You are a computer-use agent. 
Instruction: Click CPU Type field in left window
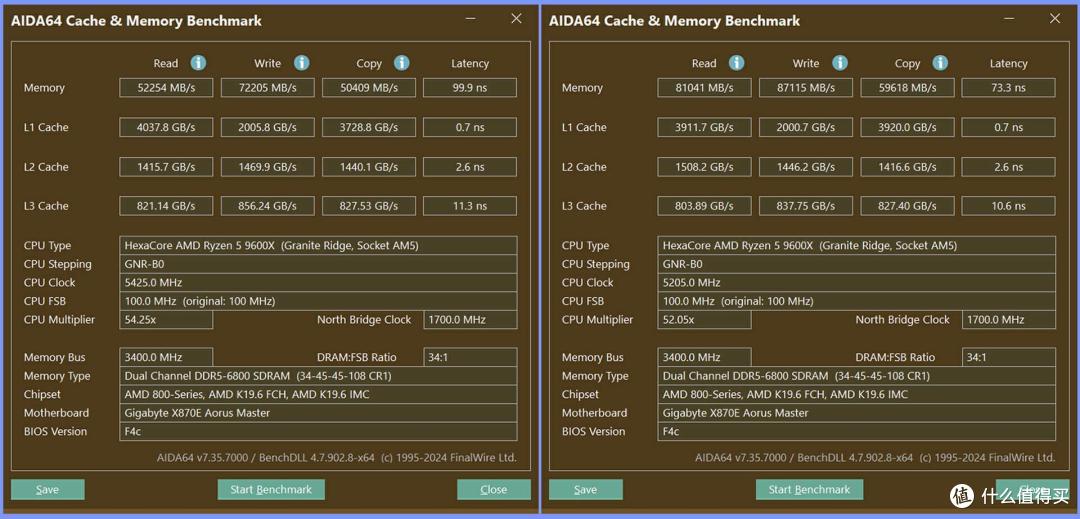318,246
